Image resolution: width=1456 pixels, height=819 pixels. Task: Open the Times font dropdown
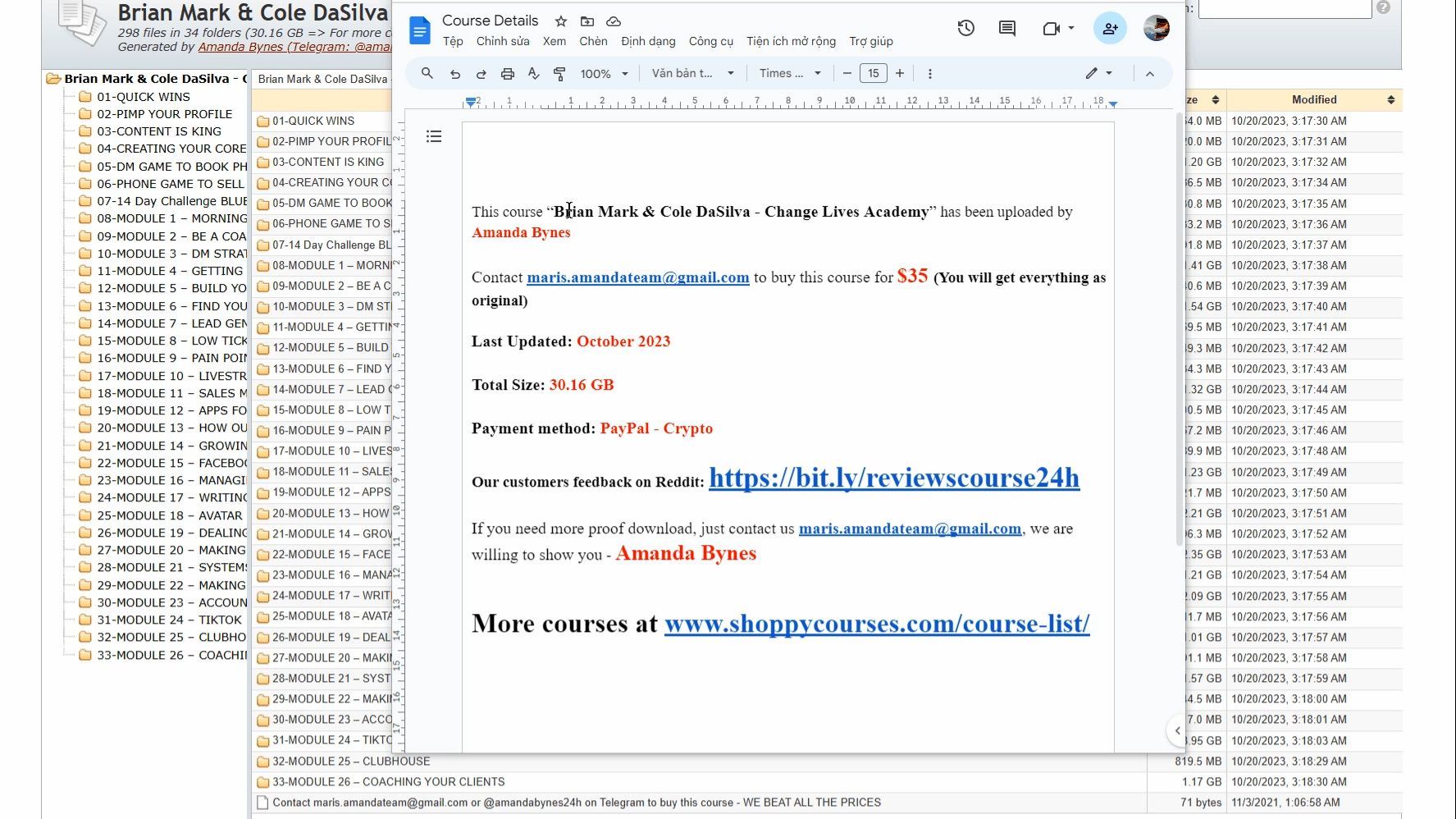(x=790, y=74)
